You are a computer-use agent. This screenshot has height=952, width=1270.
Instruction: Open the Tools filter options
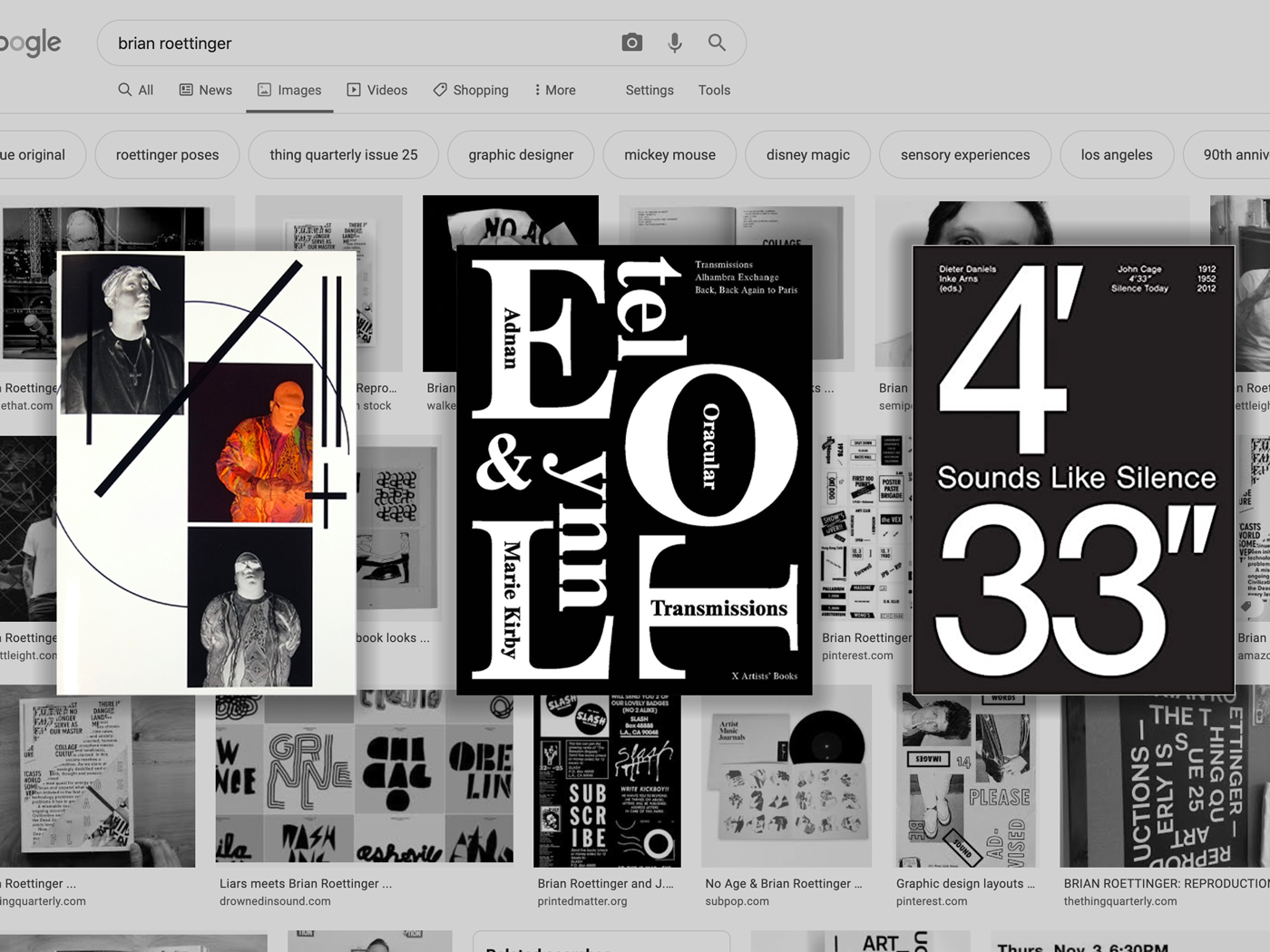[x=714, y=90]
